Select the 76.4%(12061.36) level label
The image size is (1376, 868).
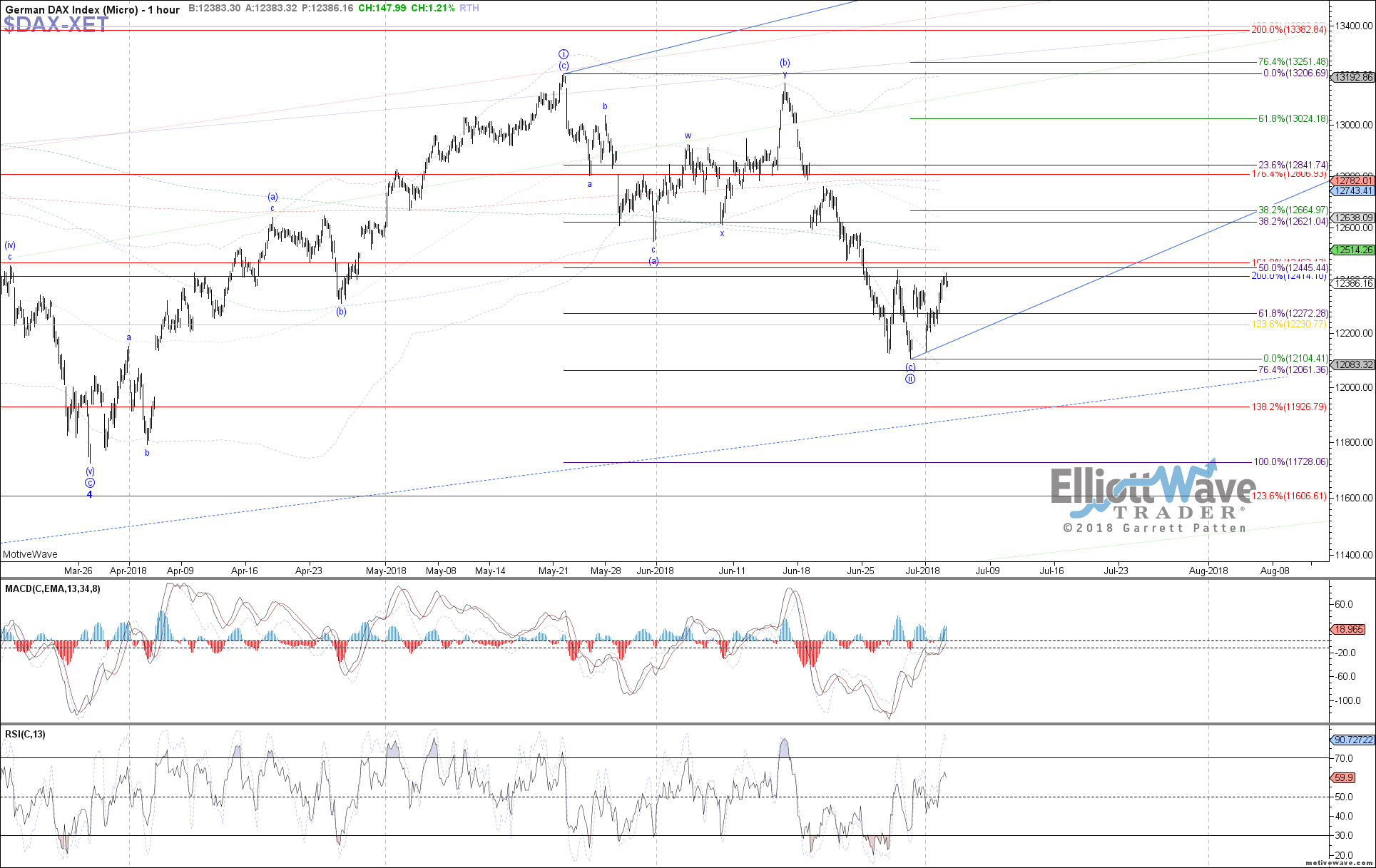click(x=1293, y=370)
